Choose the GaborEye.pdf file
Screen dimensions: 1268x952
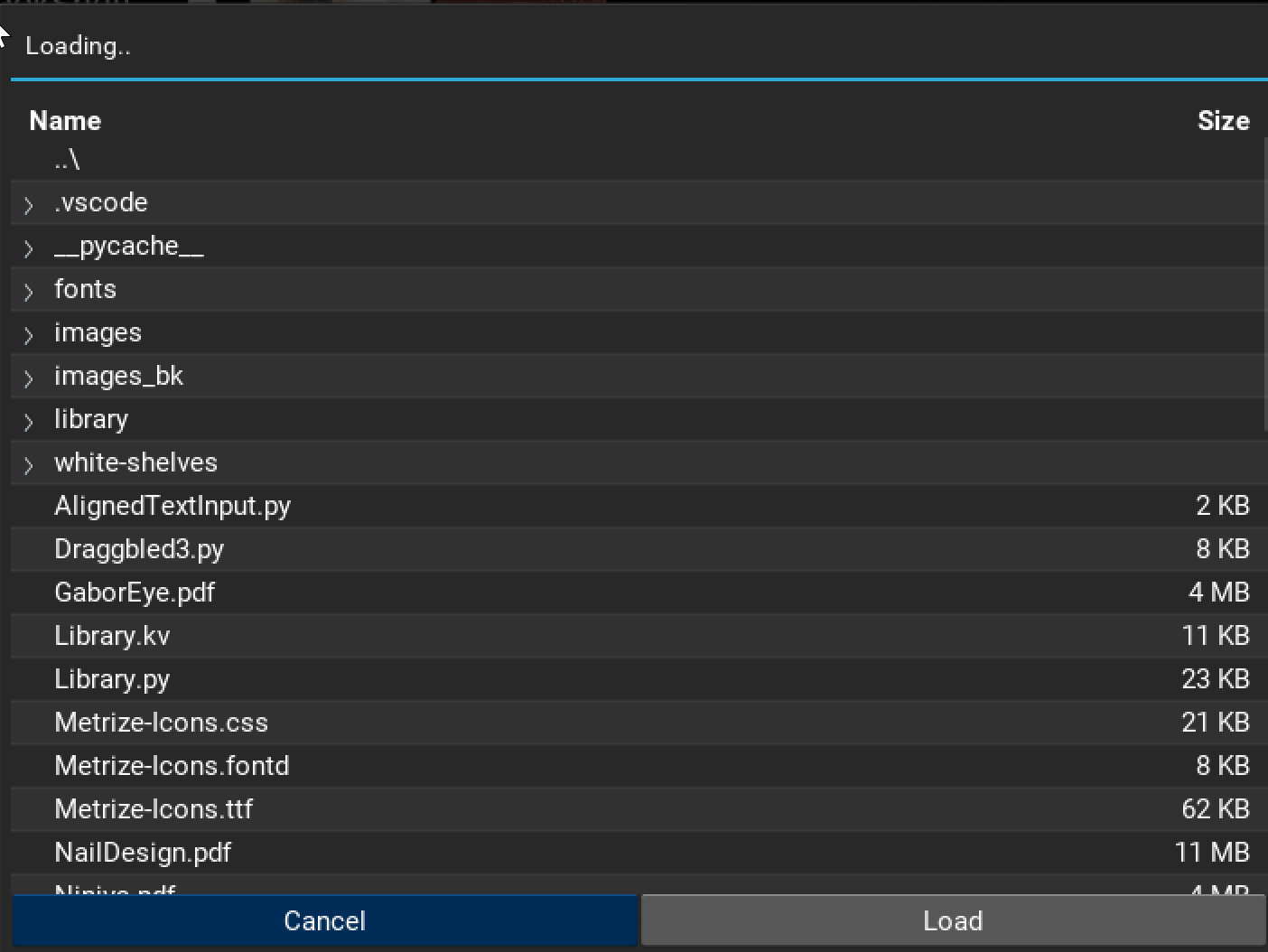135,593
